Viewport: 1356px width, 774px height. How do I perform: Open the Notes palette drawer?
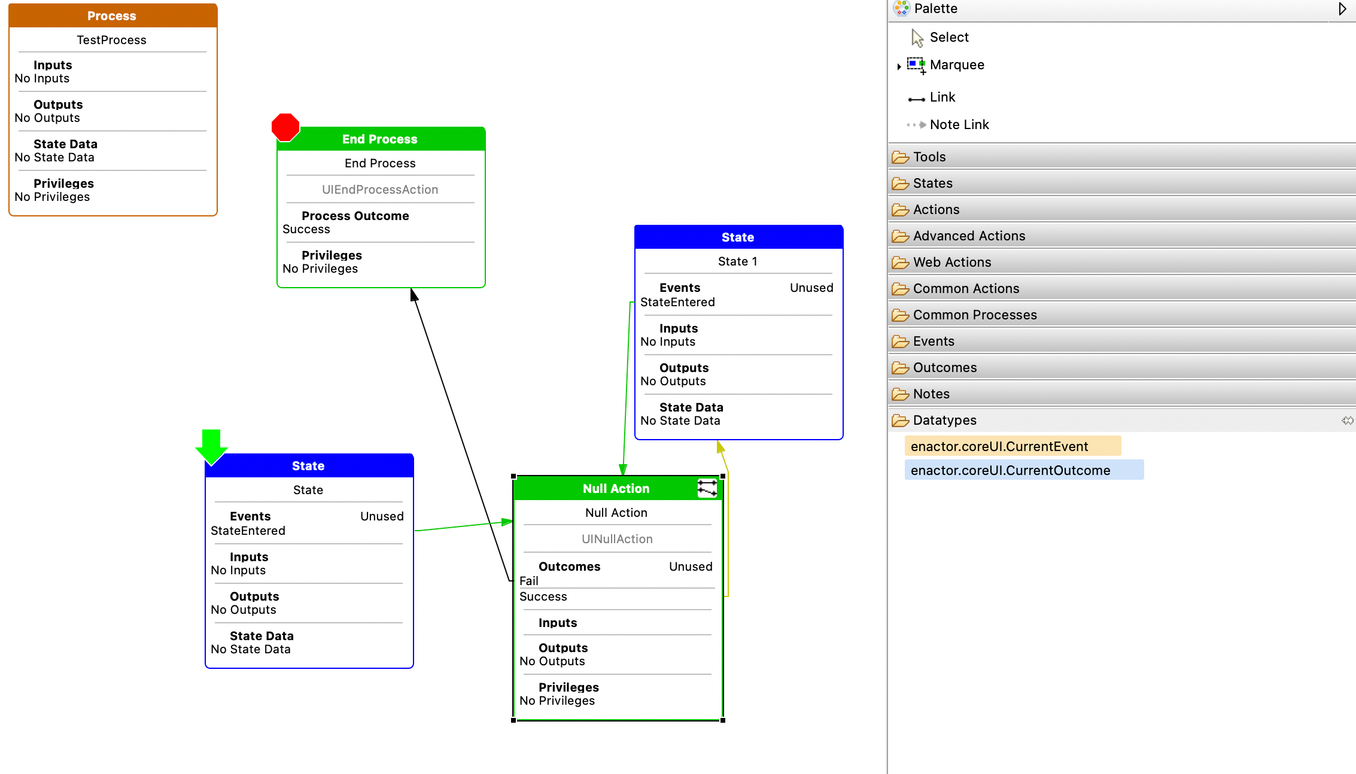(1122, 394)
